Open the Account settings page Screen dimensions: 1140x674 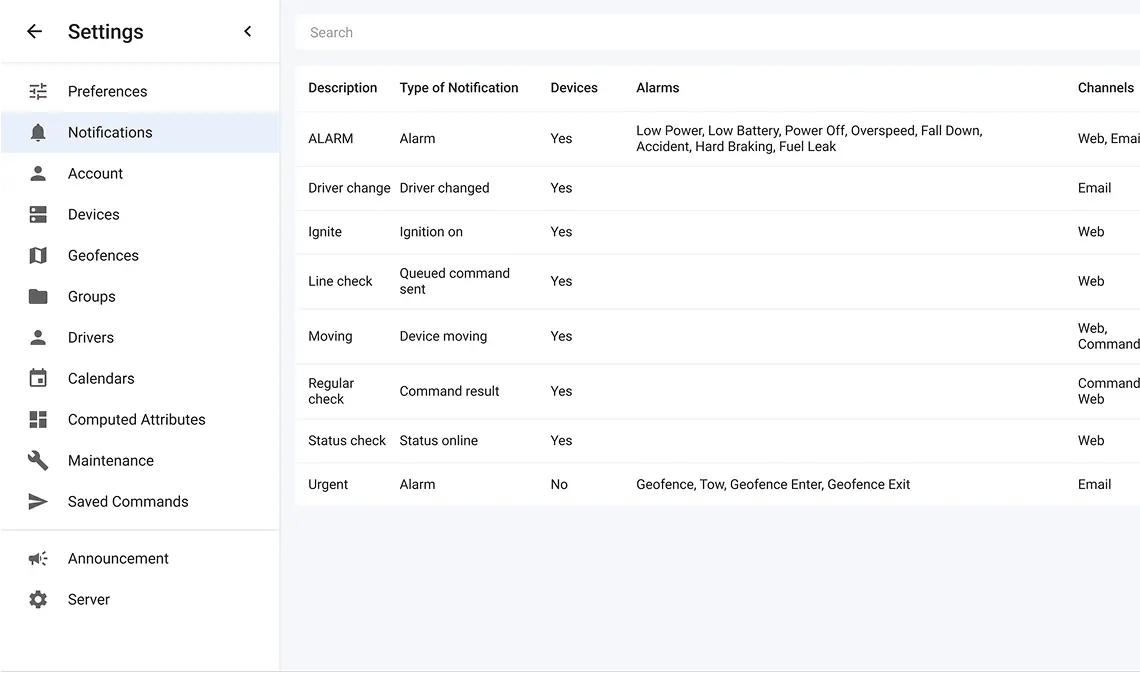[140, 173]
